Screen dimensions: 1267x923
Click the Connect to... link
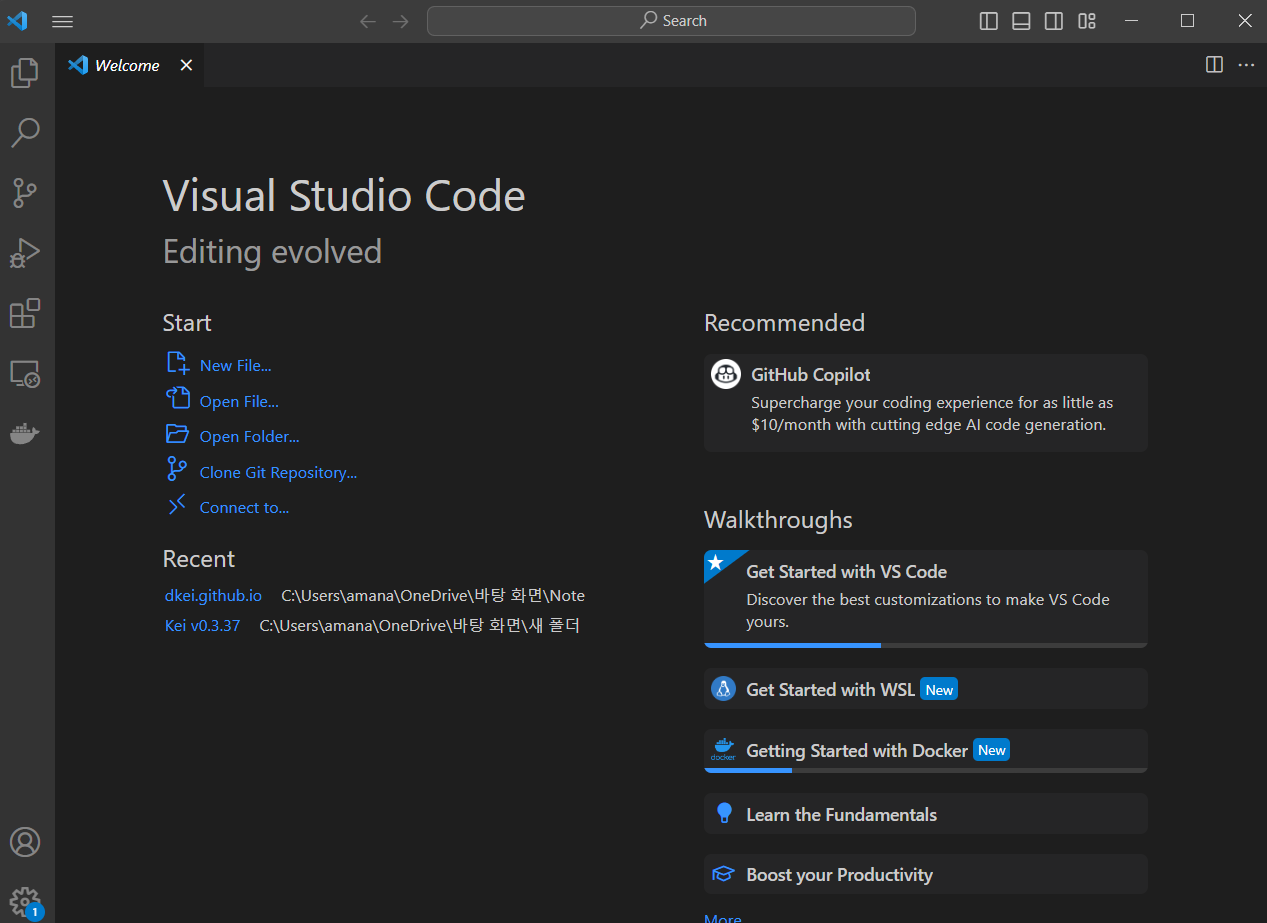tap(244, 508)
